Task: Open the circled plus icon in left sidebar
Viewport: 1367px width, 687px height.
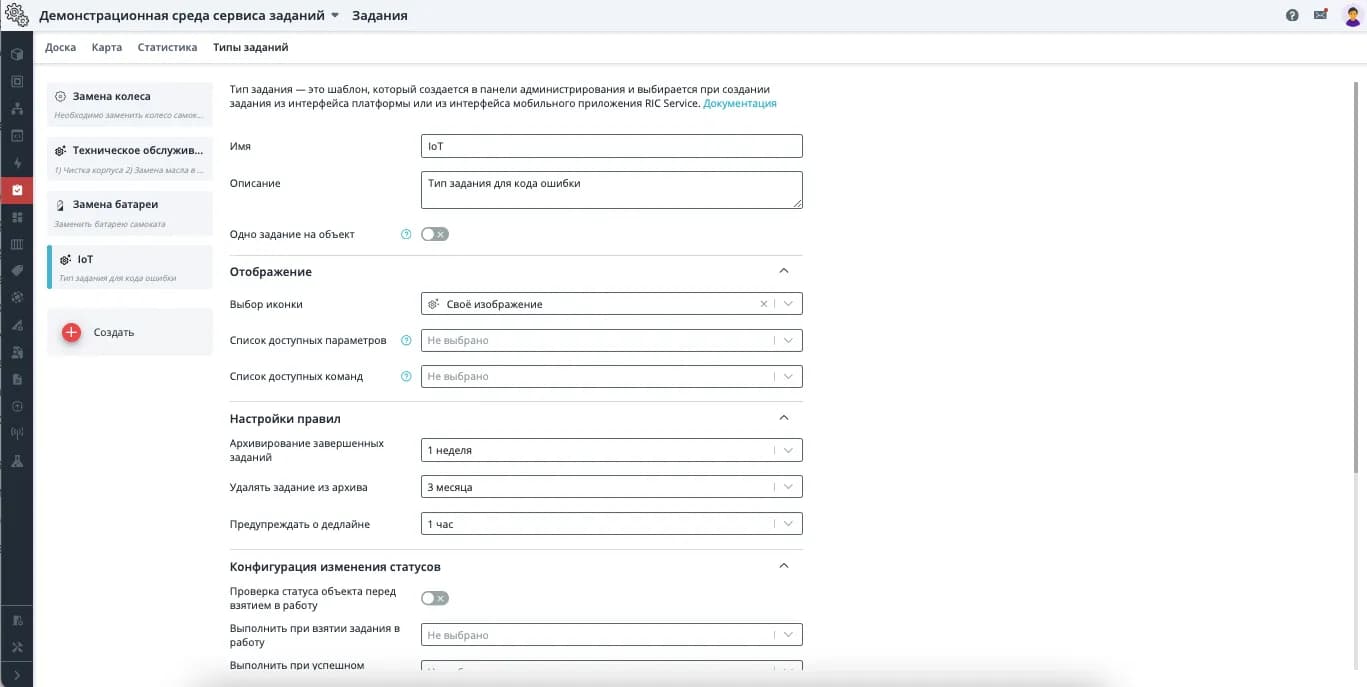Action: [x=17, y=406]
